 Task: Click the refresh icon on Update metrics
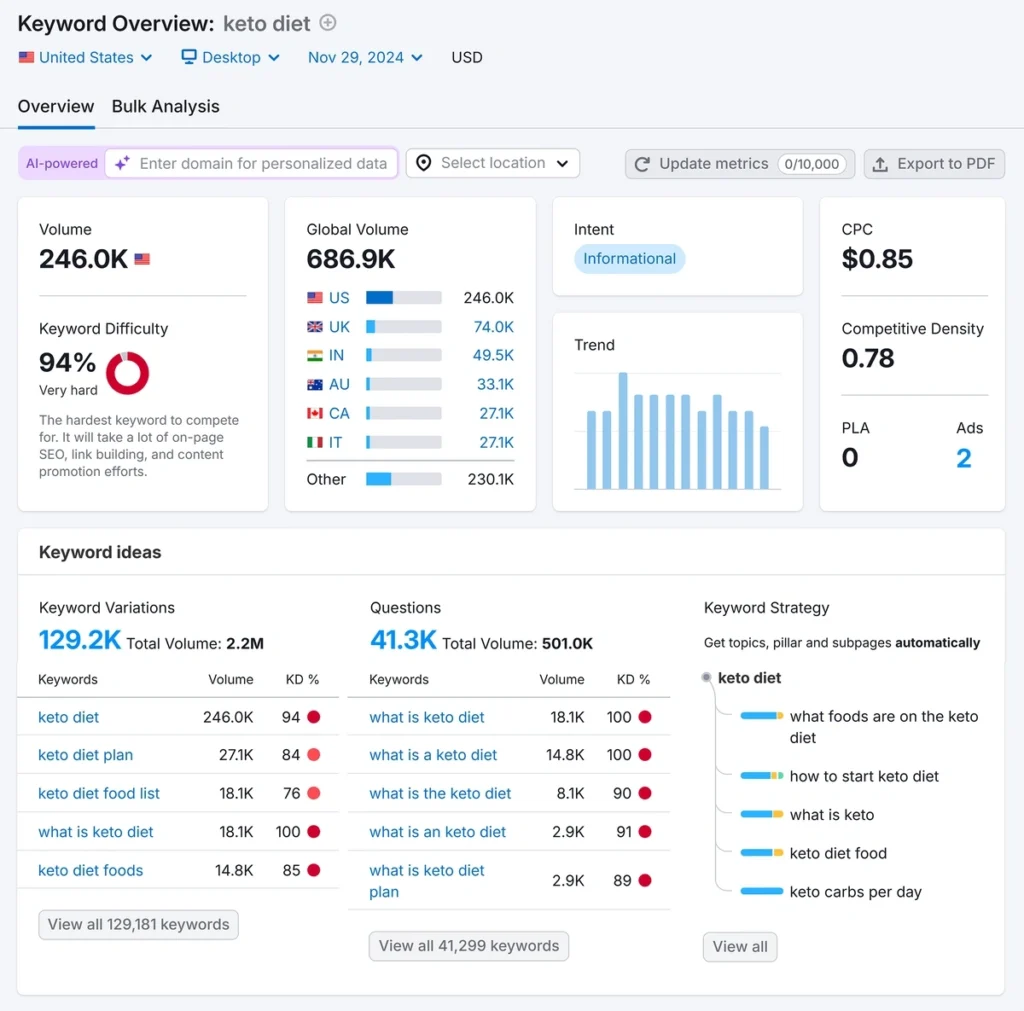click(642, 164)
